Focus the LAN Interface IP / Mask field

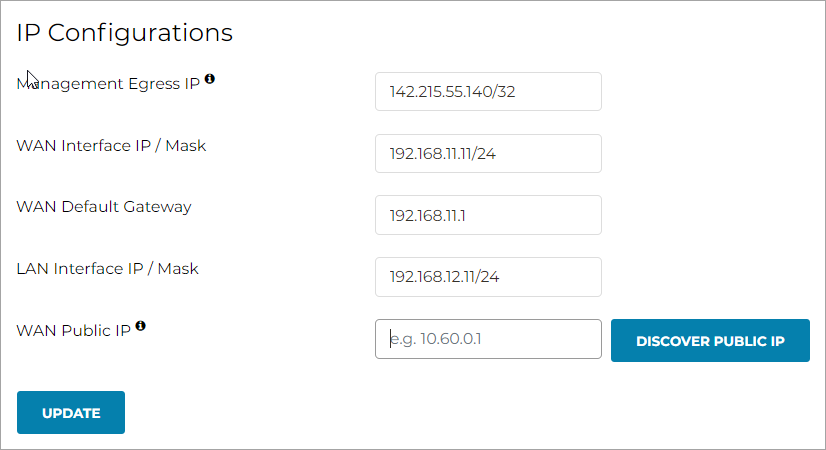[x=488, y=277]
